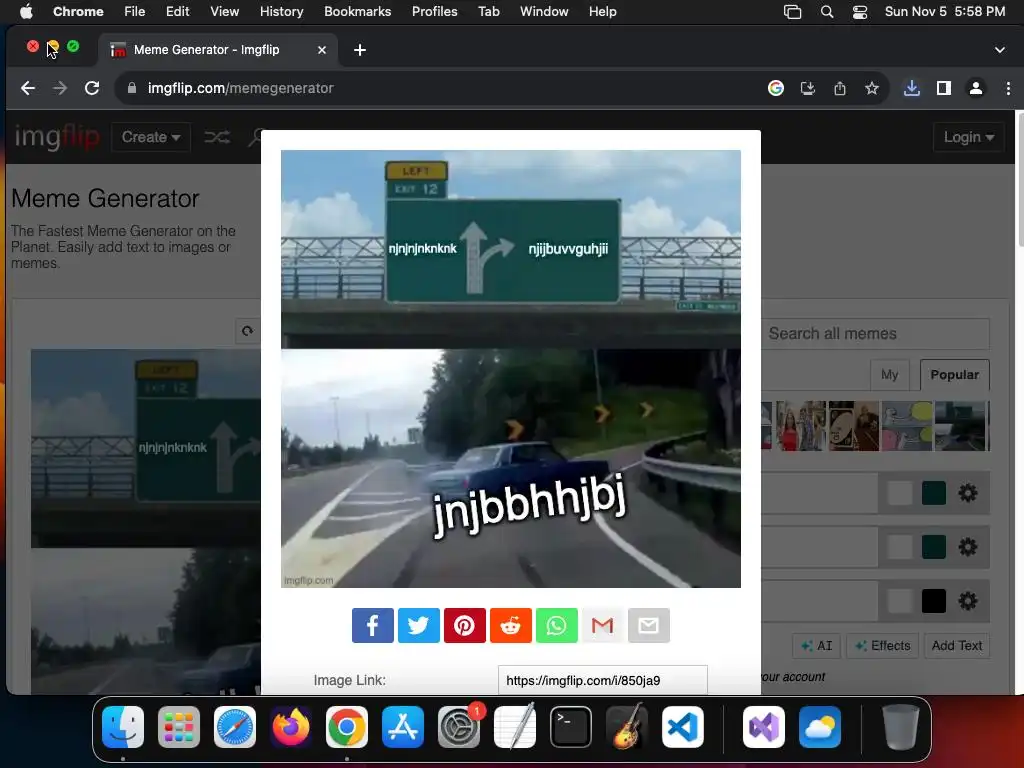Click the AI button
Viewport: 1024px width, 768px height.
(816, 646)
